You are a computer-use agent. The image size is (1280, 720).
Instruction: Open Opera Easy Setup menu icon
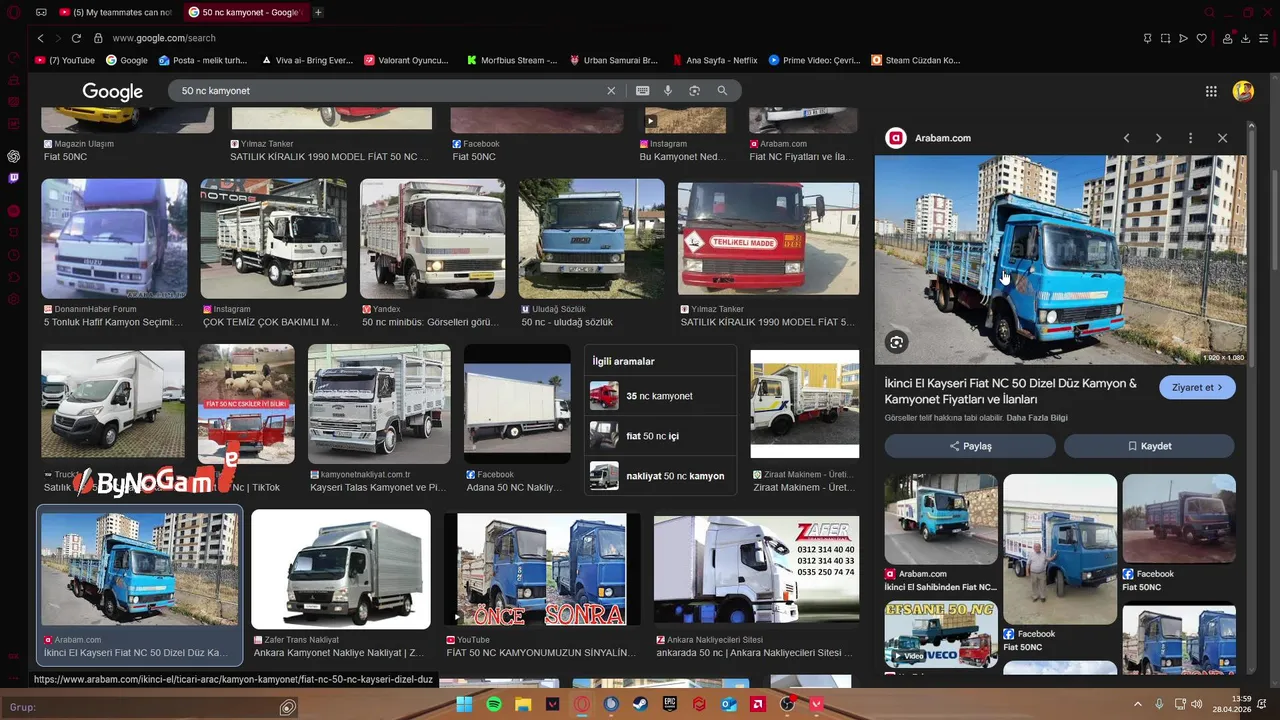[x=1265, y=38]
